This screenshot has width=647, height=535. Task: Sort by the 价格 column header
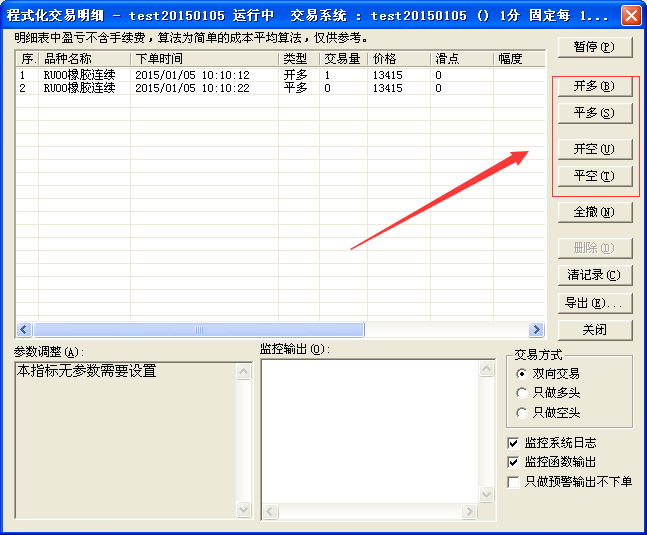[399, 59]
